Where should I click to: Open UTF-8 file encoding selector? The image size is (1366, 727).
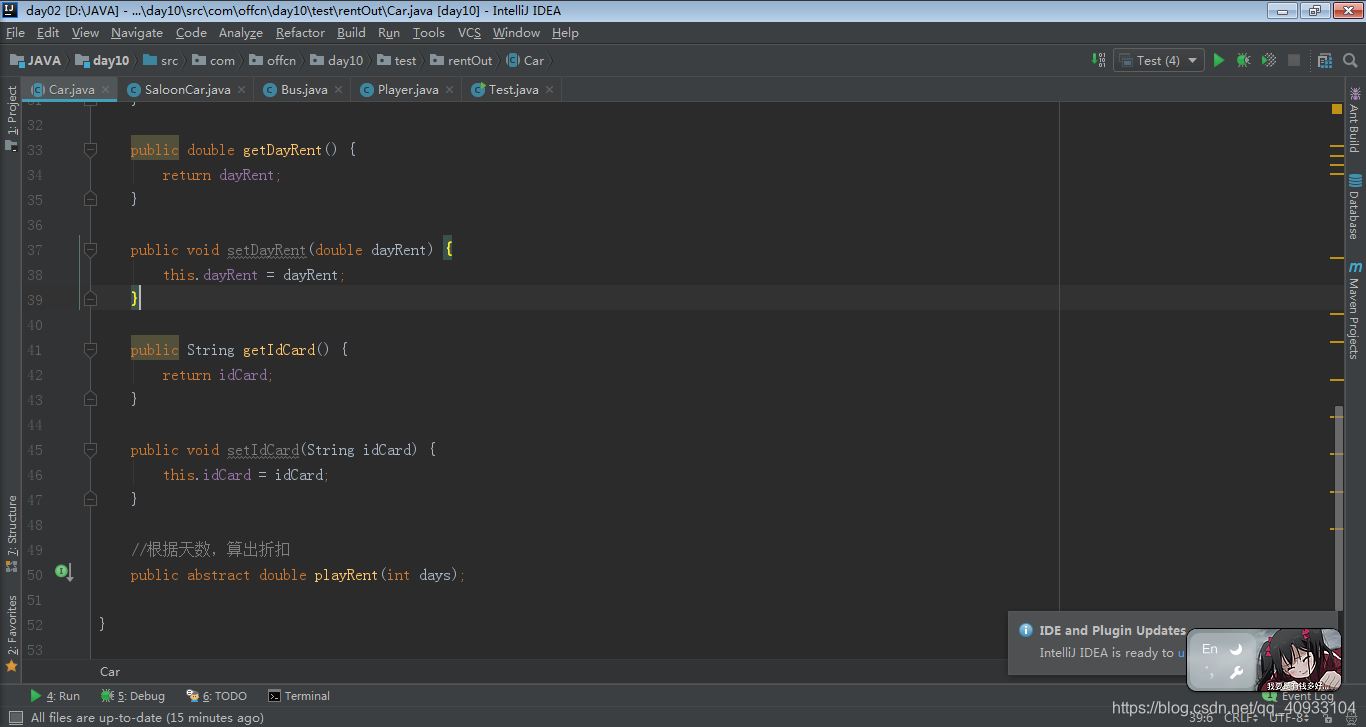click(1288, 717)
